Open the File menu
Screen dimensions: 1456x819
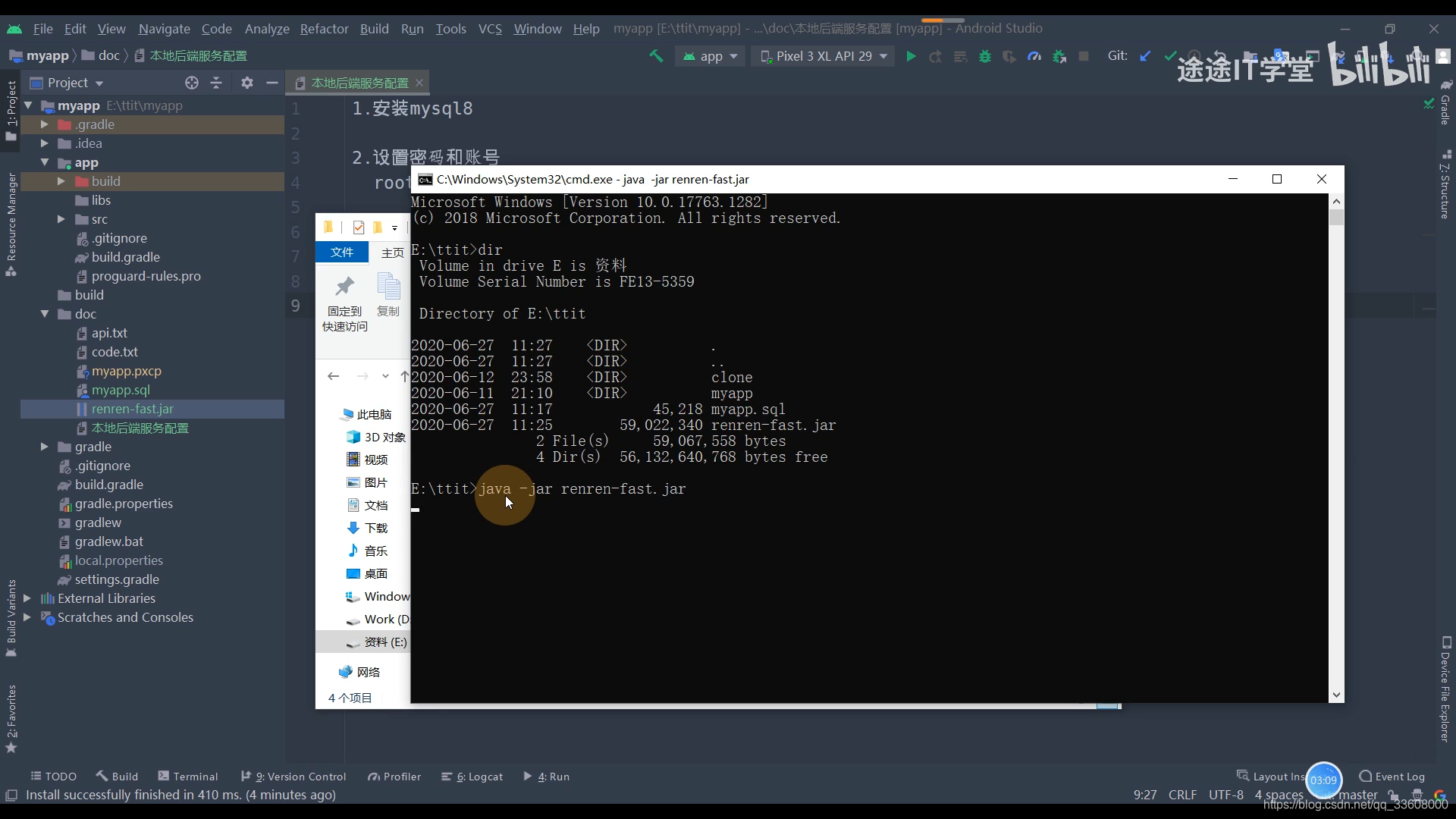click(x=43, y=29)
